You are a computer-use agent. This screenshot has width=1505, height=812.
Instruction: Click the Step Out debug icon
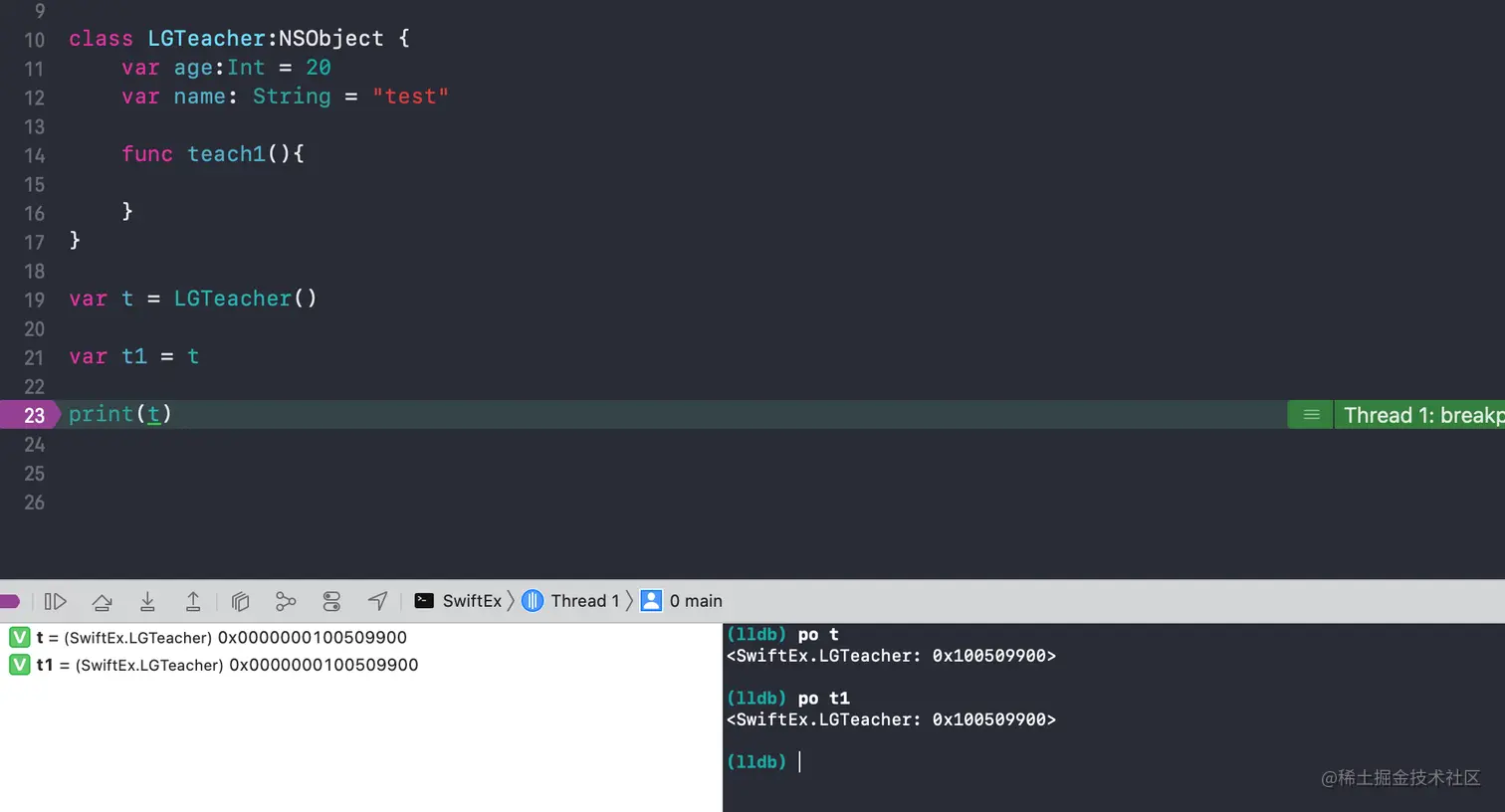pyautogui.click(x=193, y=601)
